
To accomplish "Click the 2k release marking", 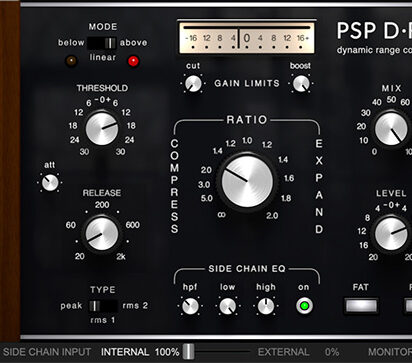I will tap(121, 256).
